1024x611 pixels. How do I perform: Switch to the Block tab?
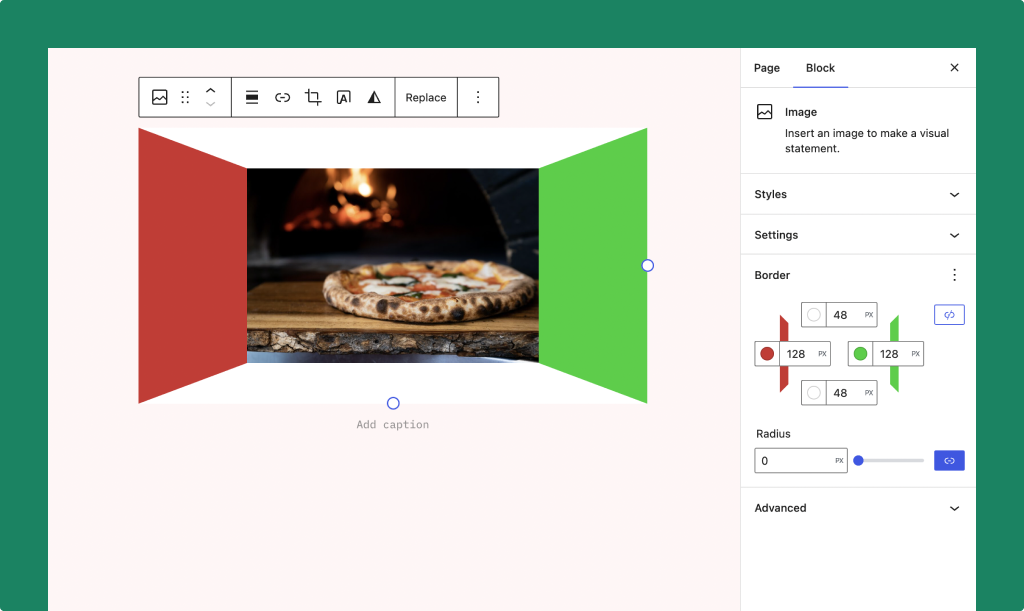tap(820, 68)
